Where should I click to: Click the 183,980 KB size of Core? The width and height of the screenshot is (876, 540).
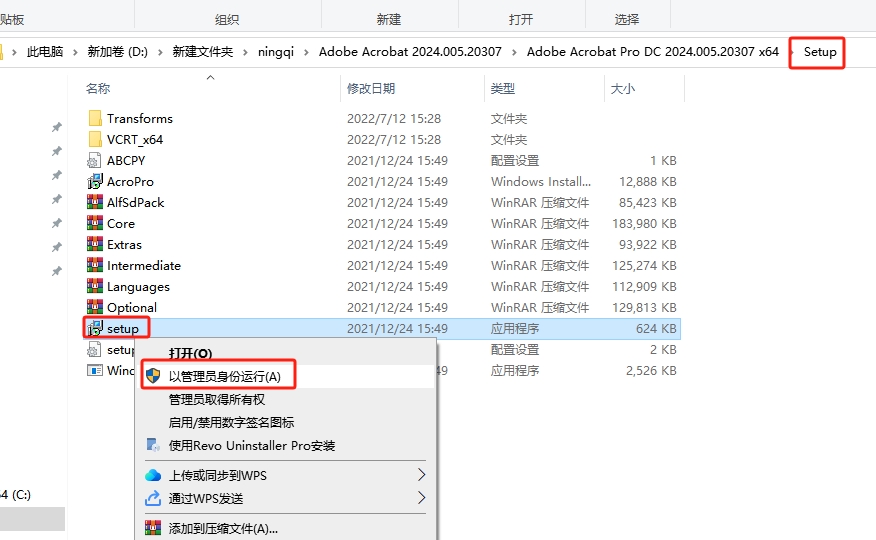644,223
